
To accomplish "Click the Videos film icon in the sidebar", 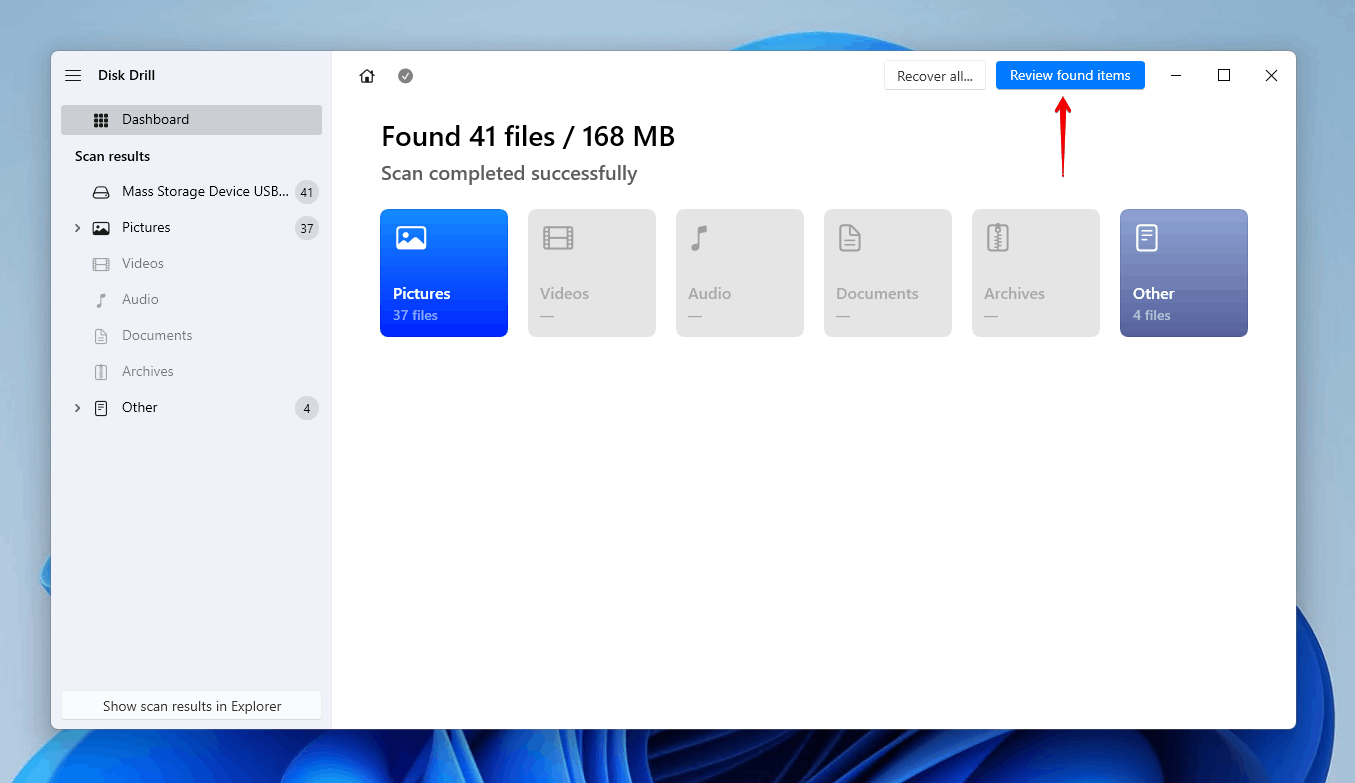I will click(x=101, y=264).
